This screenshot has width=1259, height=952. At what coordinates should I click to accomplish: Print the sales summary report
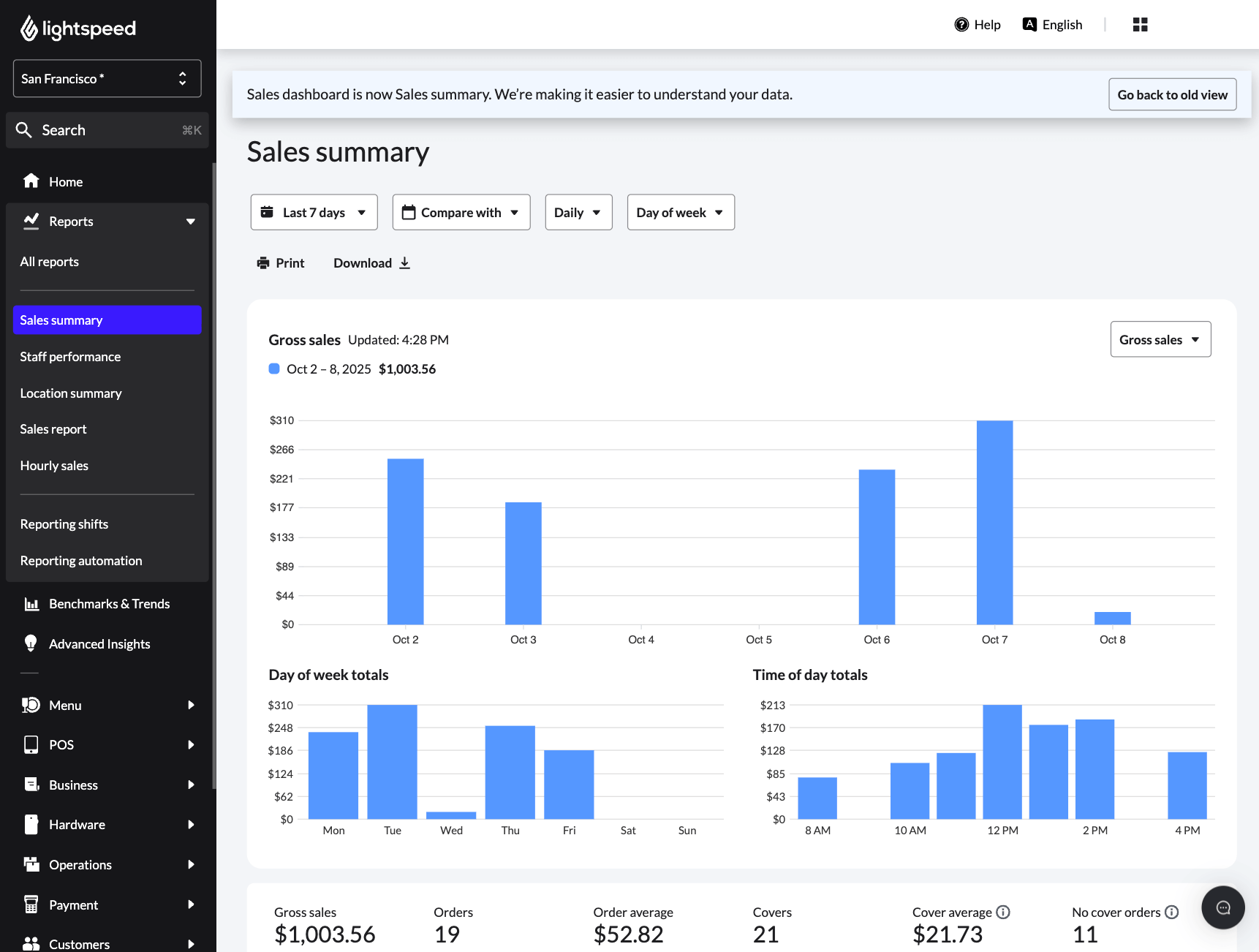[x=281, y=262]
